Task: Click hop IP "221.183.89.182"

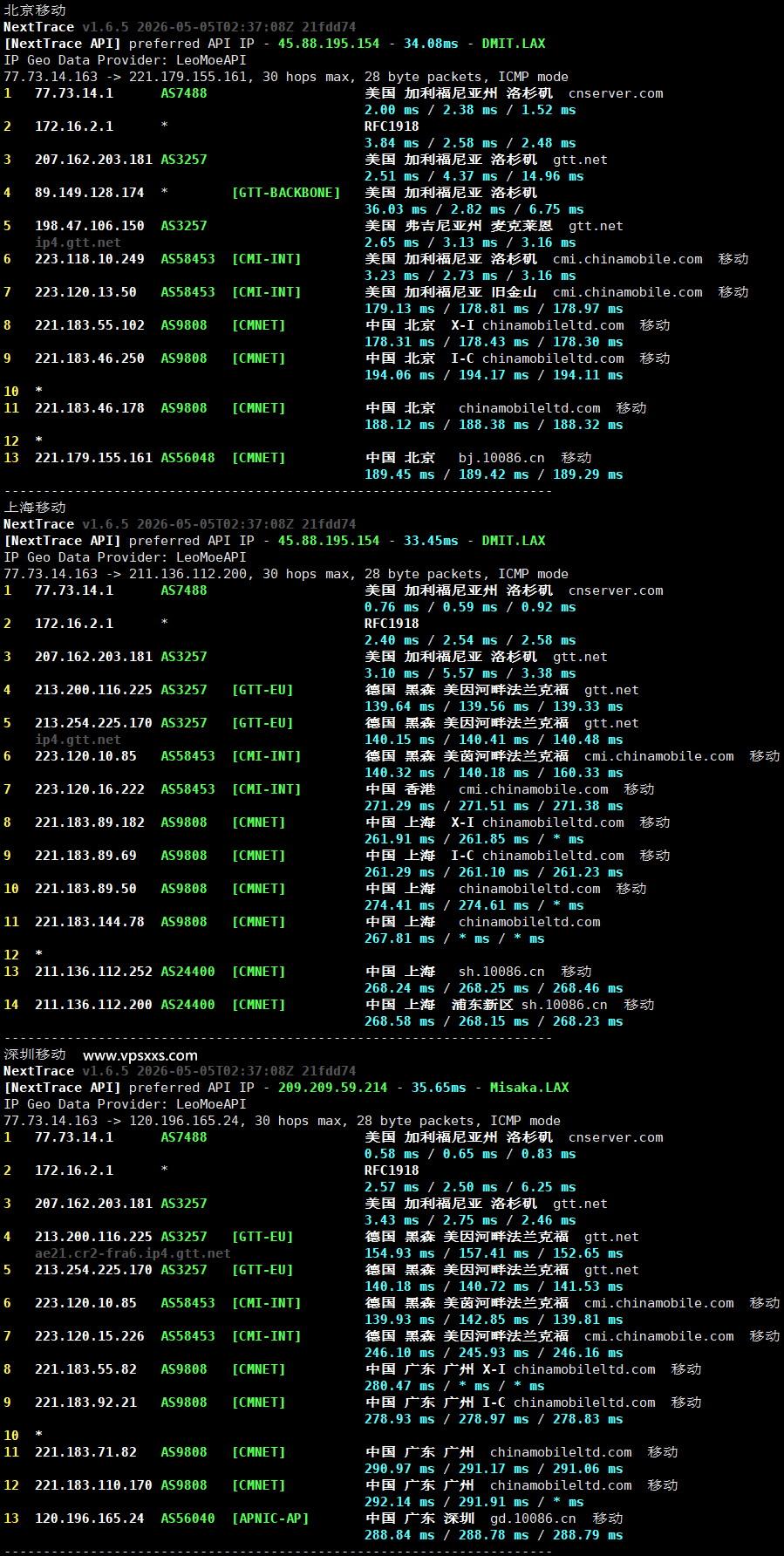Action: coord(90,822)
